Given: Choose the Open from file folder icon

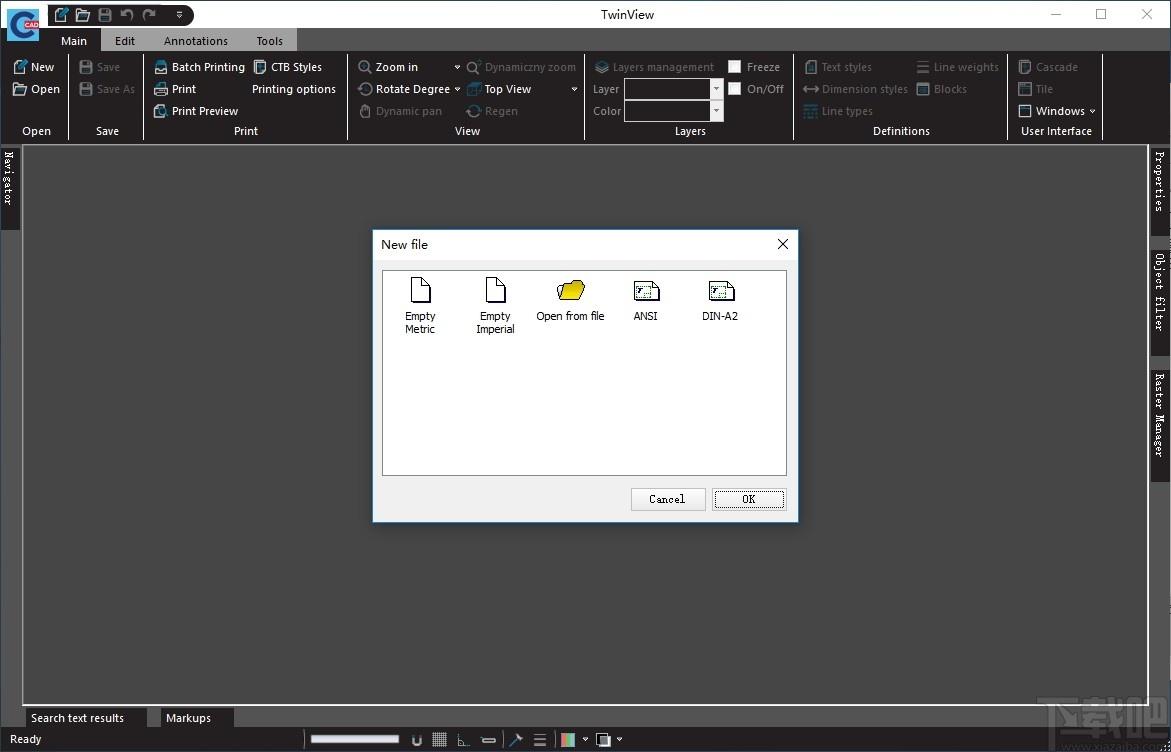Looking at the screenshot, I should click(x=571, y=290).
